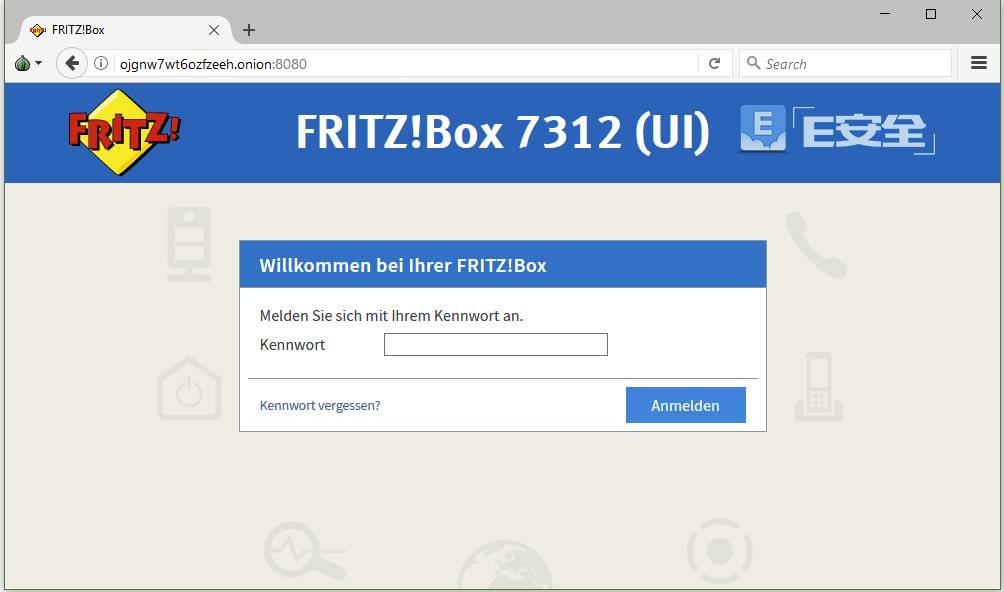Viewport: 1004px width, 592px height.
Task: Minimize the browser window
Action: (886, 13)
